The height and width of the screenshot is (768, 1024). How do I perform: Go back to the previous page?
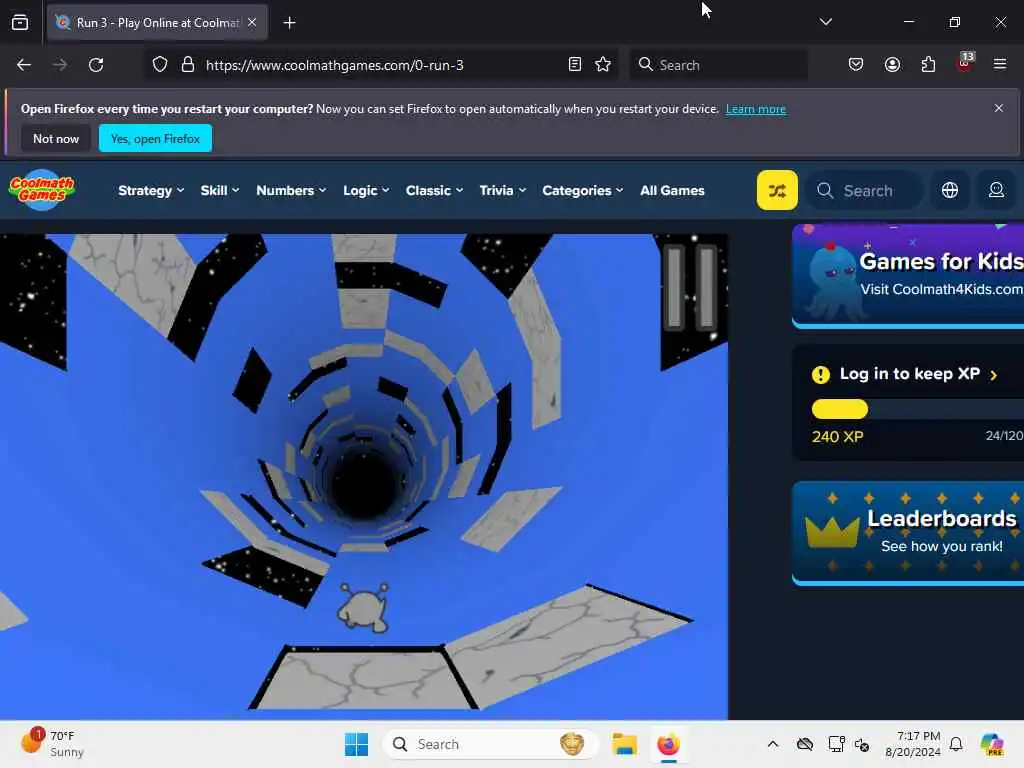pos(24,65)
